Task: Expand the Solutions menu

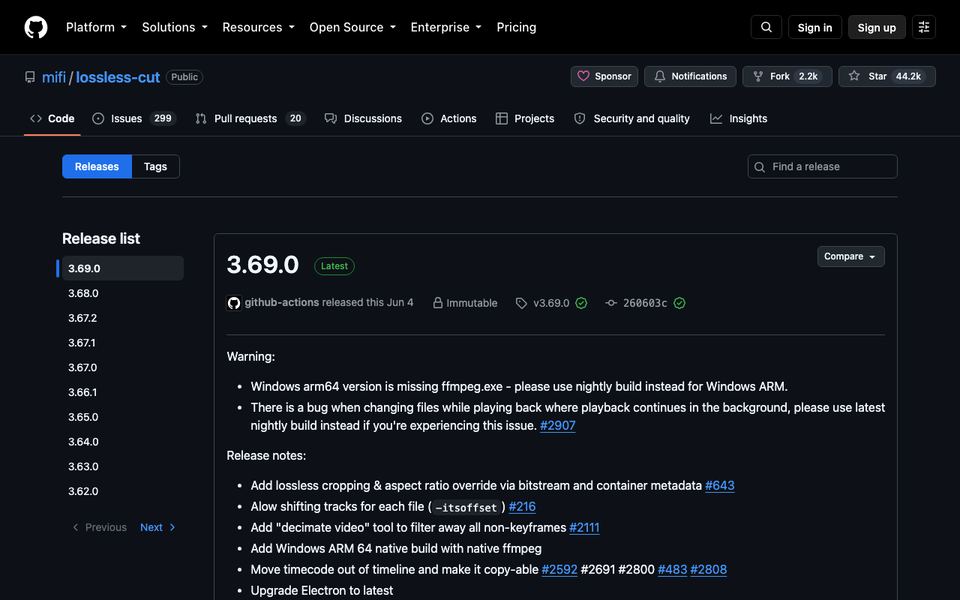Action: (174, 27)
